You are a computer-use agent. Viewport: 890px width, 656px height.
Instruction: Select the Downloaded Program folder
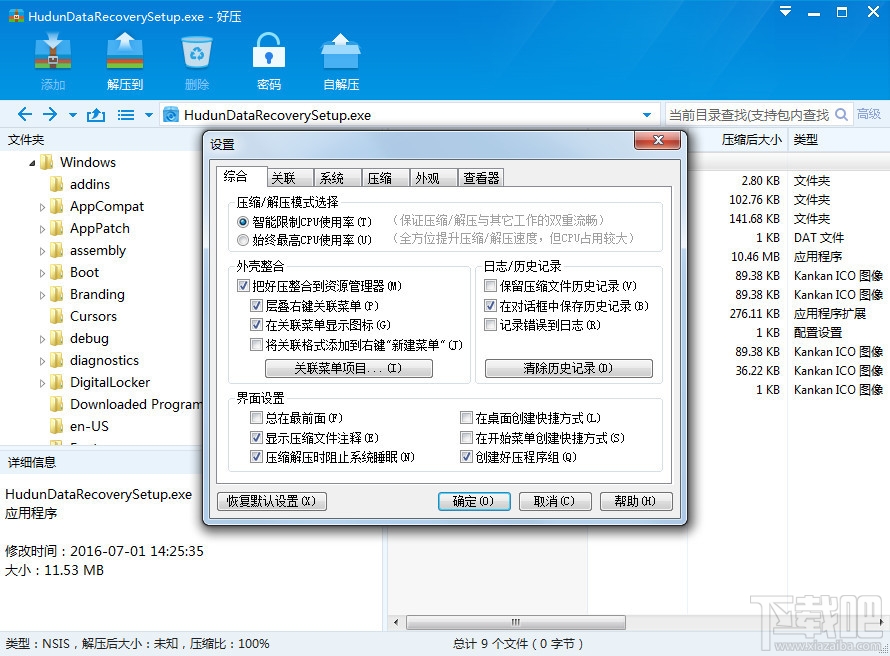[x=136, y=404]
